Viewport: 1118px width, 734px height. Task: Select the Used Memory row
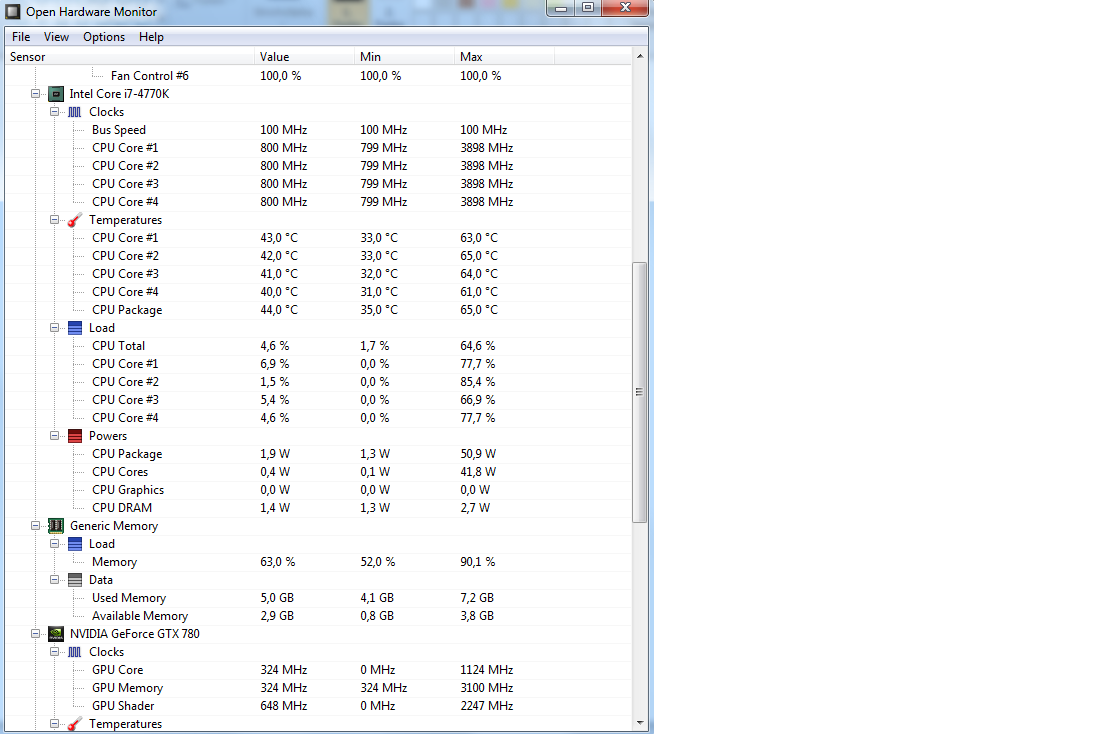[318, 598]
